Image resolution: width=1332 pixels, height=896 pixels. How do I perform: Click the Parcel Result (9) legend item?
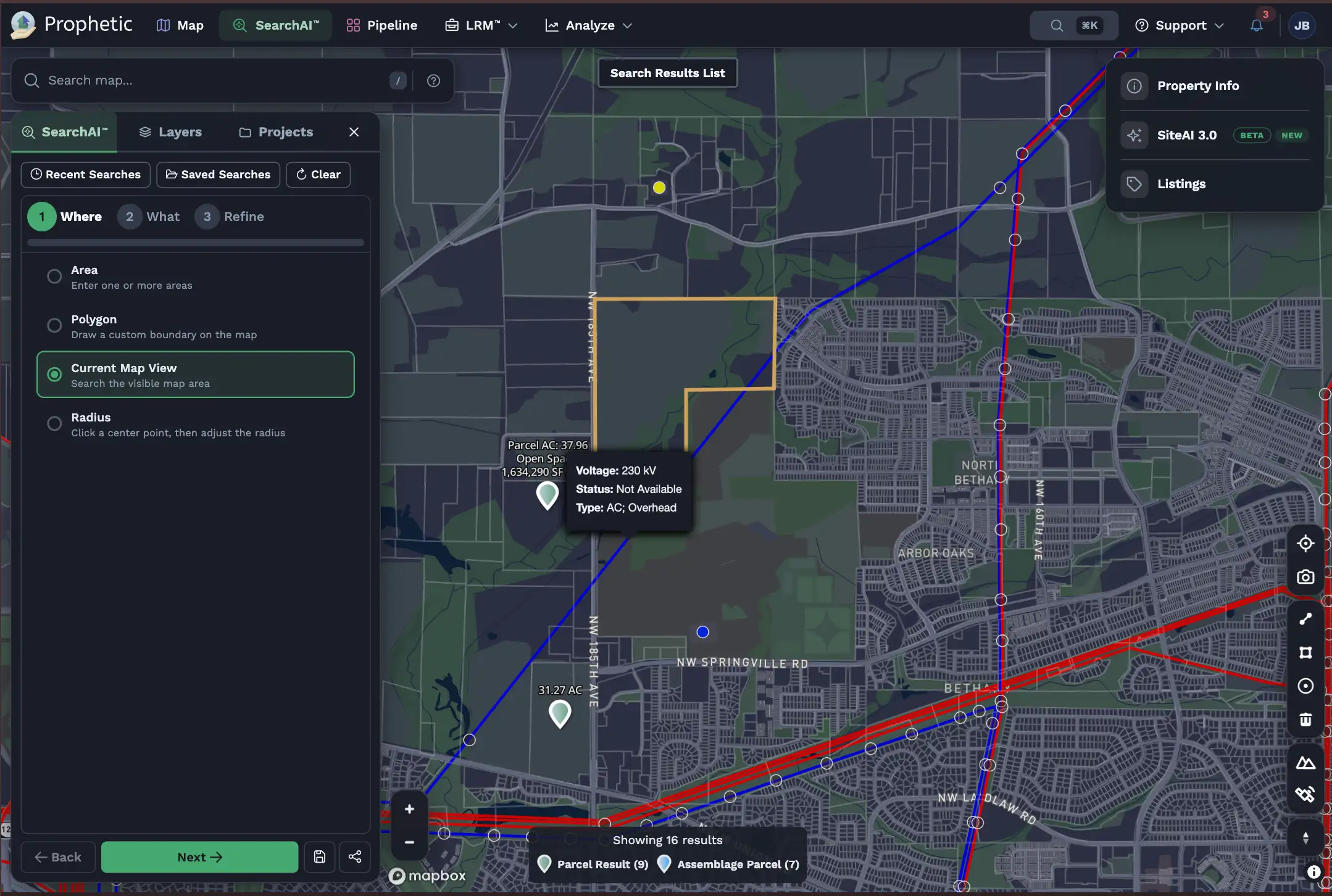593,864
